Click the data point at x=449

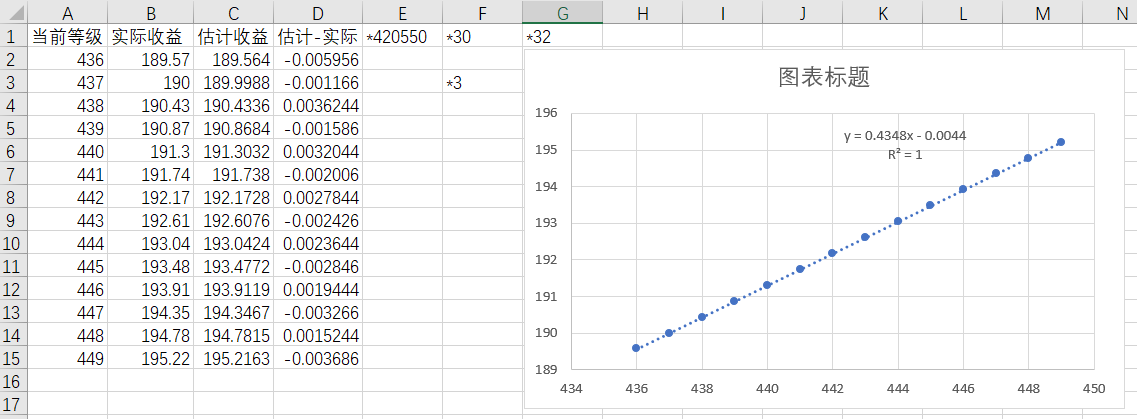coord(1060,142)
